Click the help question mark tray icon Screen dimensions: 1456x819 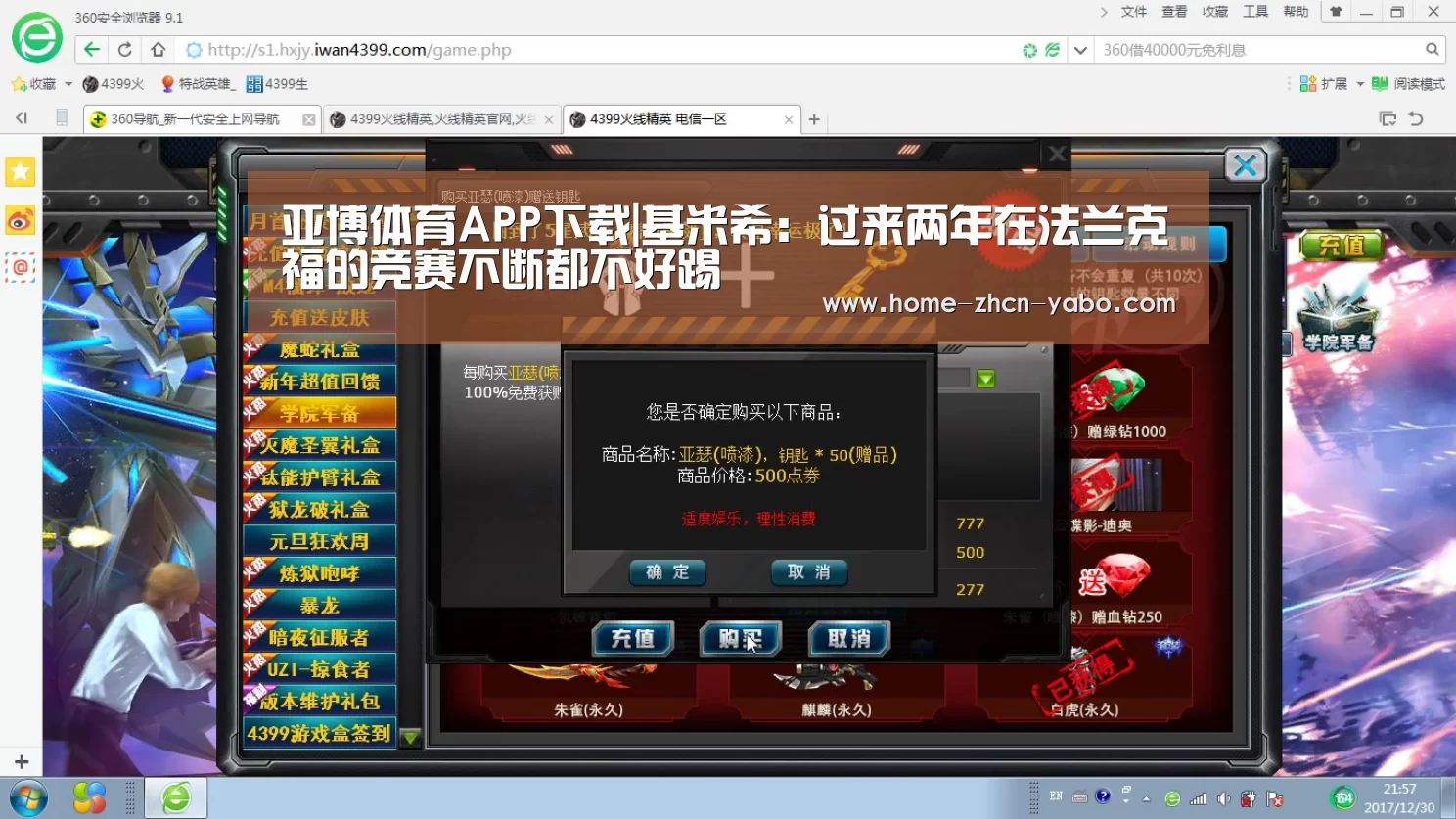click(1103, 796)
